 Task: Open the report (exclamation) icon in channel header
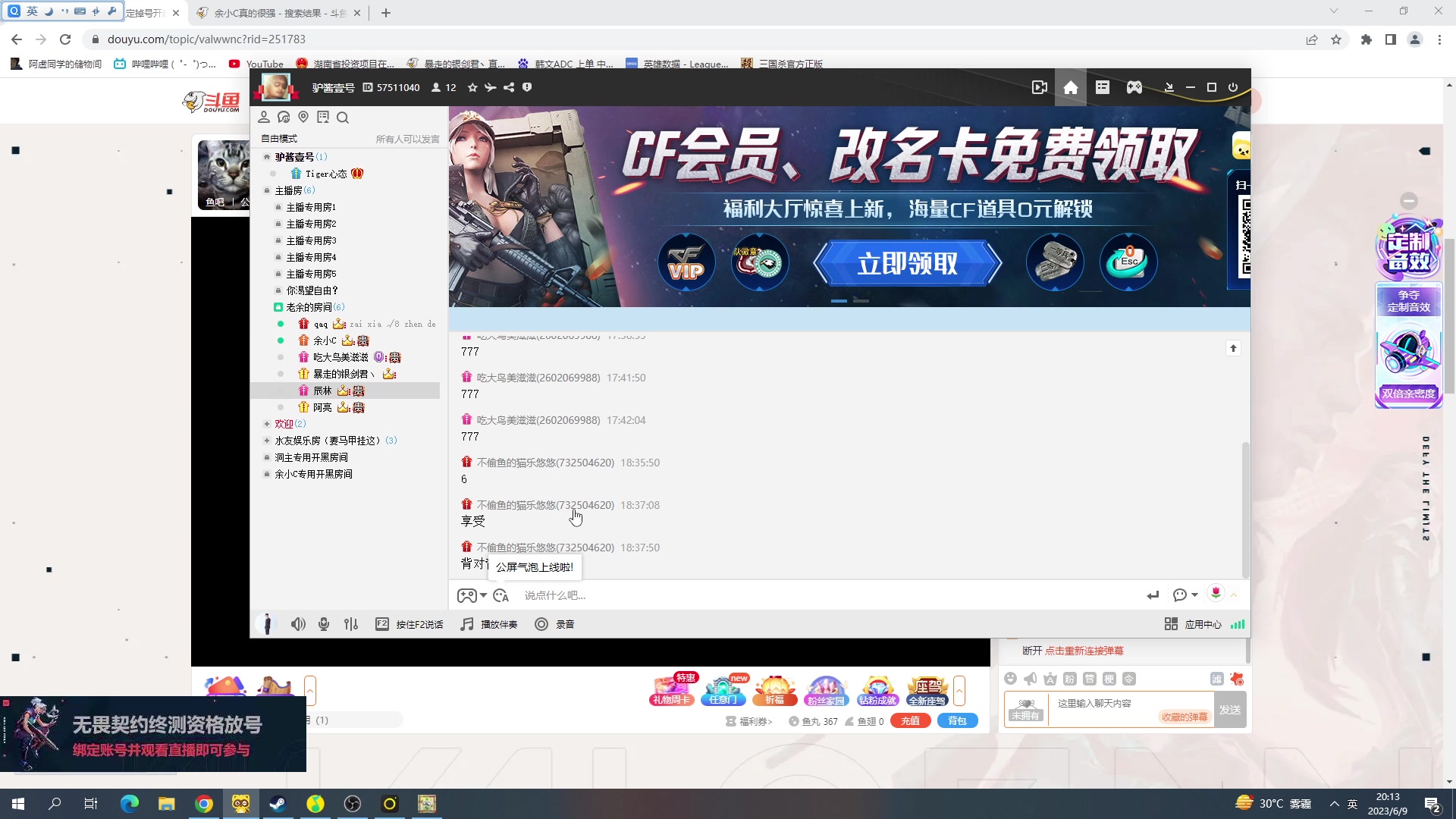tap(528, 87)
